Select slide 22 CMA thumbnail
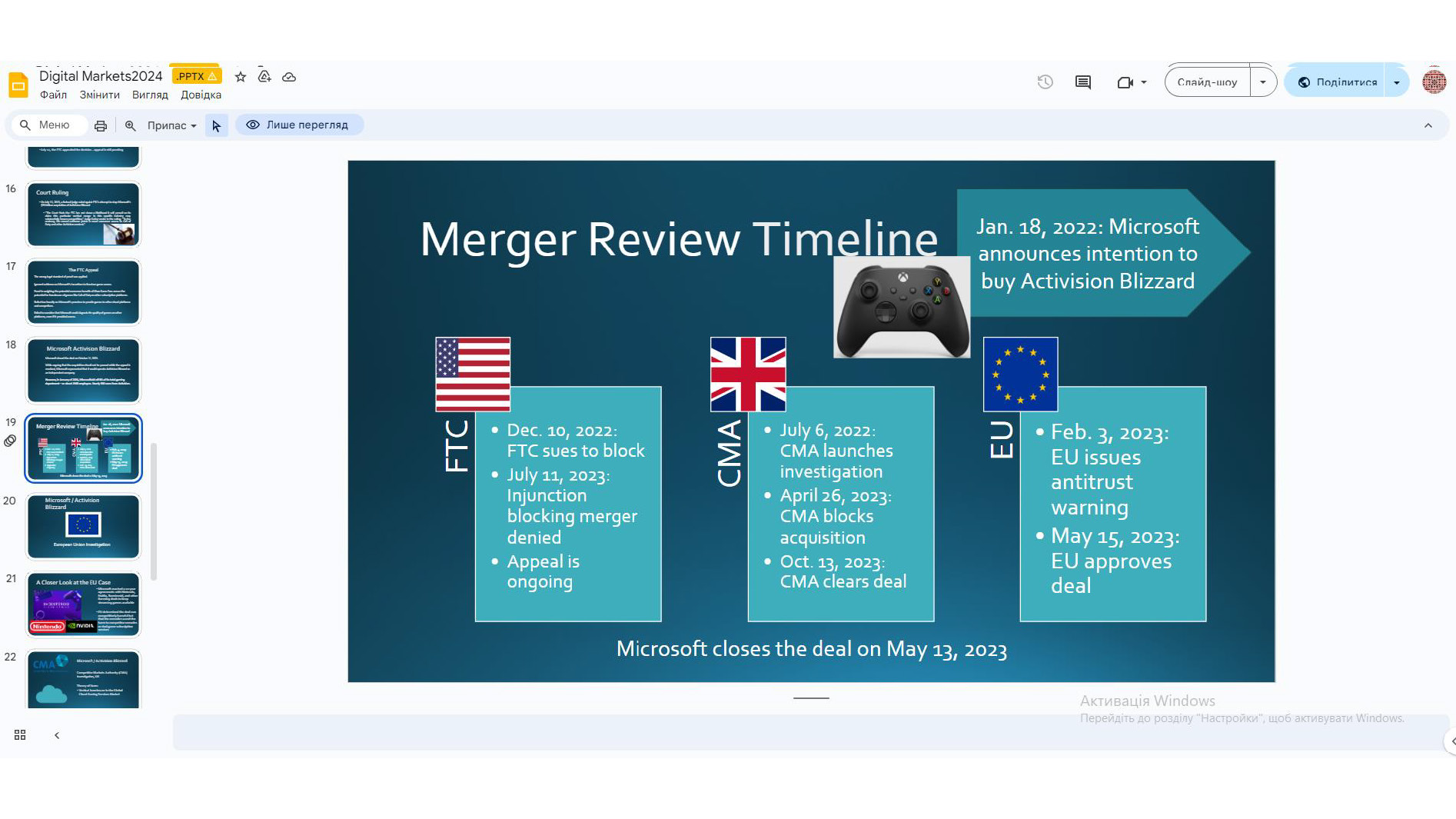 click(84, 680)
